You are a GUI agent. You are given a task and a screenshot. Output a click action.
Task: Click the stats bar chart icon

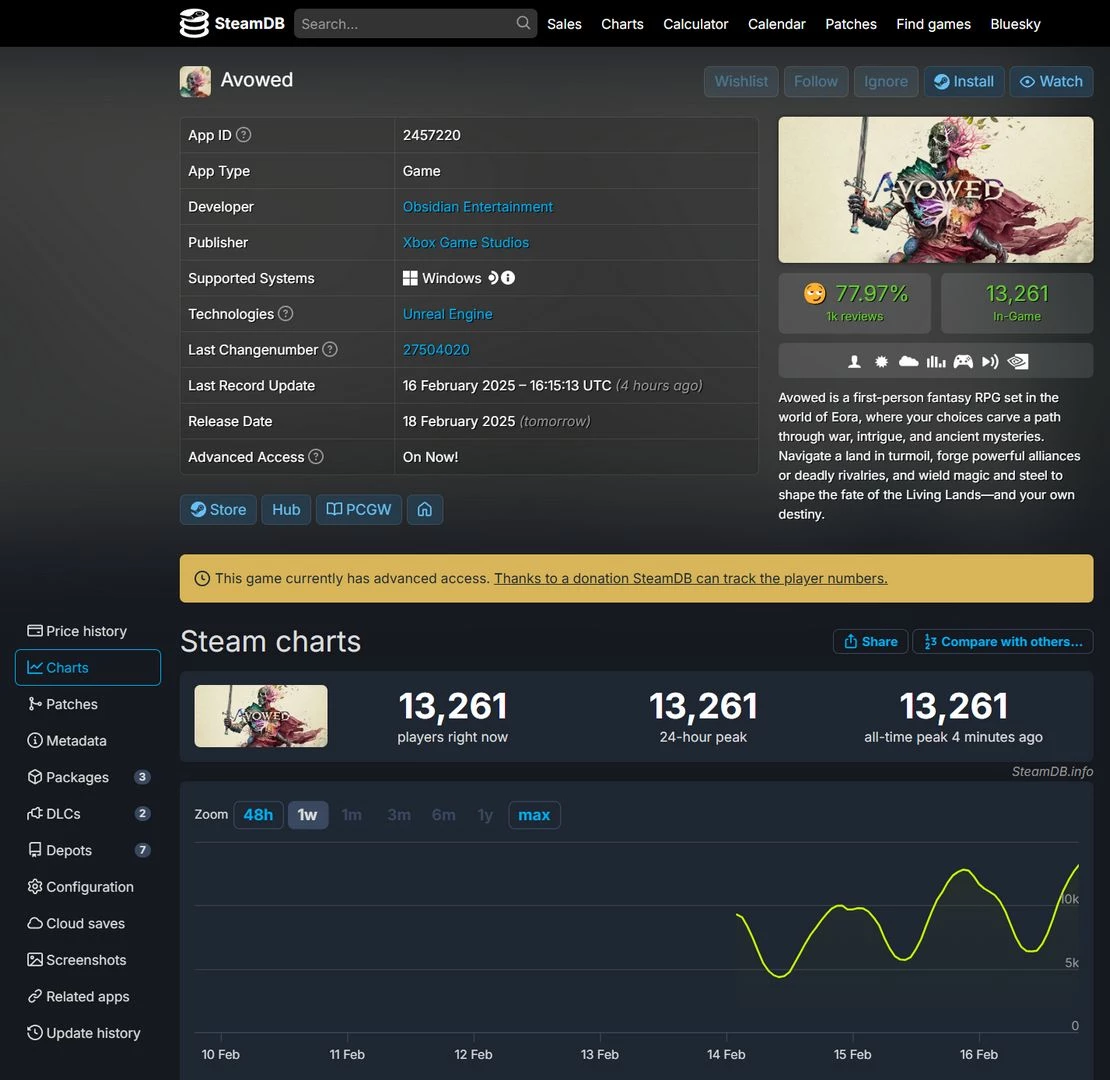(936, 362)
